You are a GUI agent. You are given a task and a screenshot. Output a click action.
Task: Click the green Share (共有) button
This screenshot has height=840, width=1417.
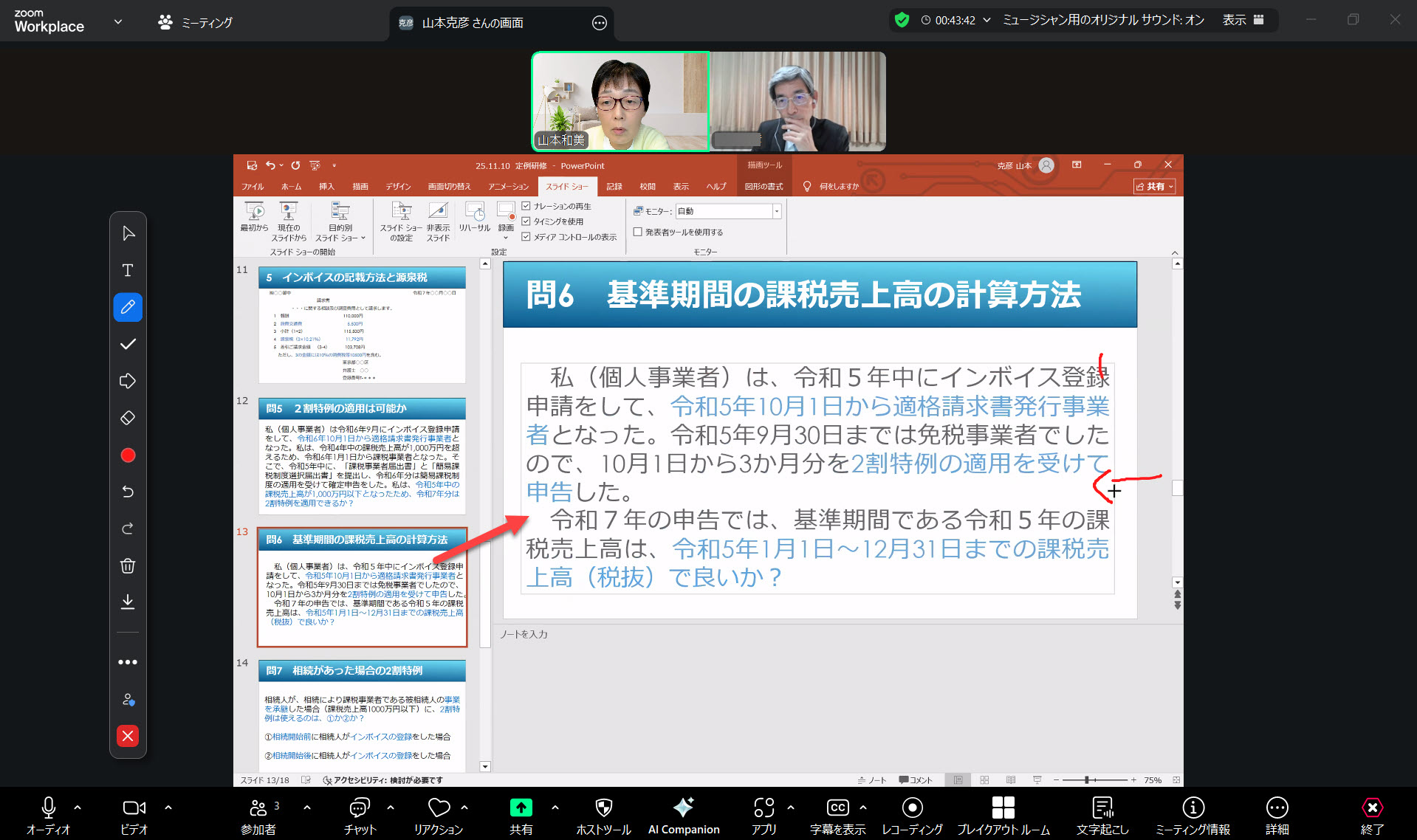[521, 815]
